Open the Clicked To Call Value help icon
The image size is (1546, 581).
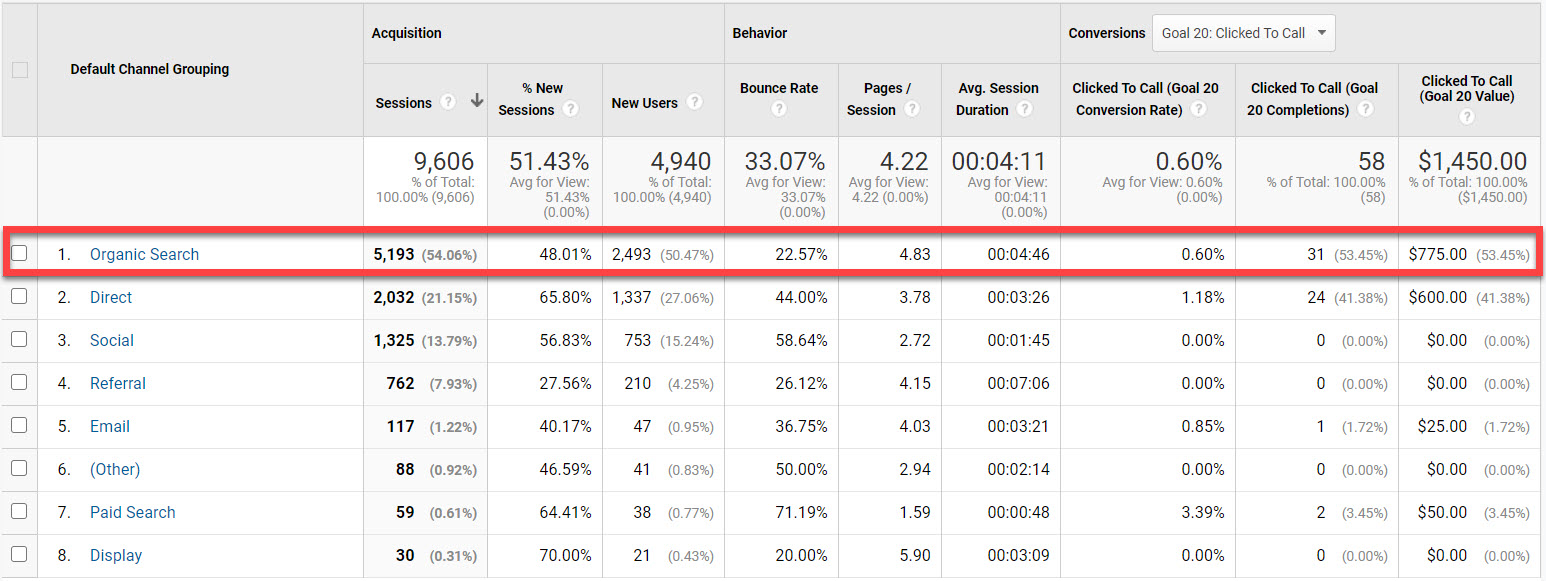click(x=1466, y=116)
